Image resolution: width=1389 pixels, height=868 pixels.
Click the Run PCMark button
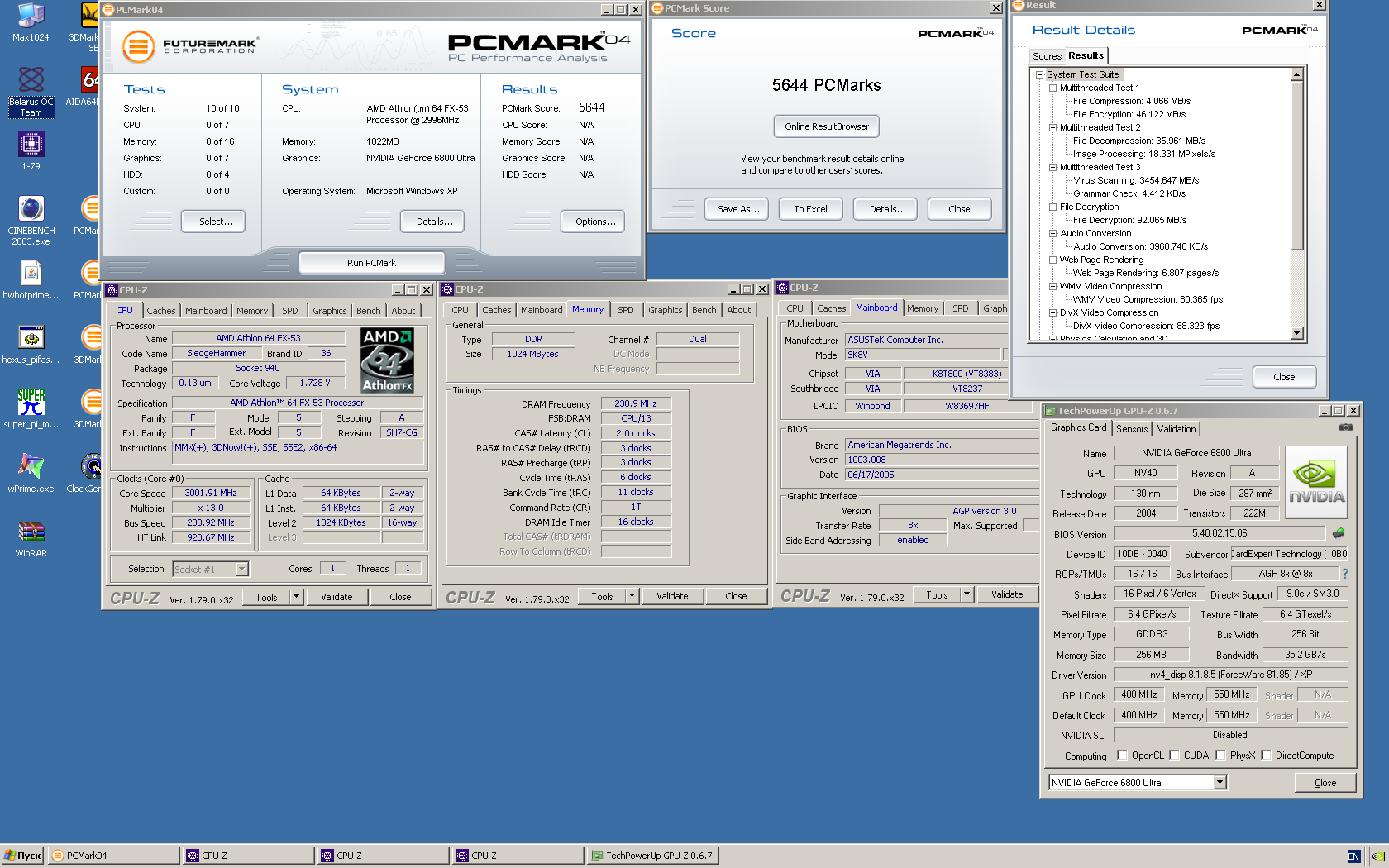tap(371, 263)
